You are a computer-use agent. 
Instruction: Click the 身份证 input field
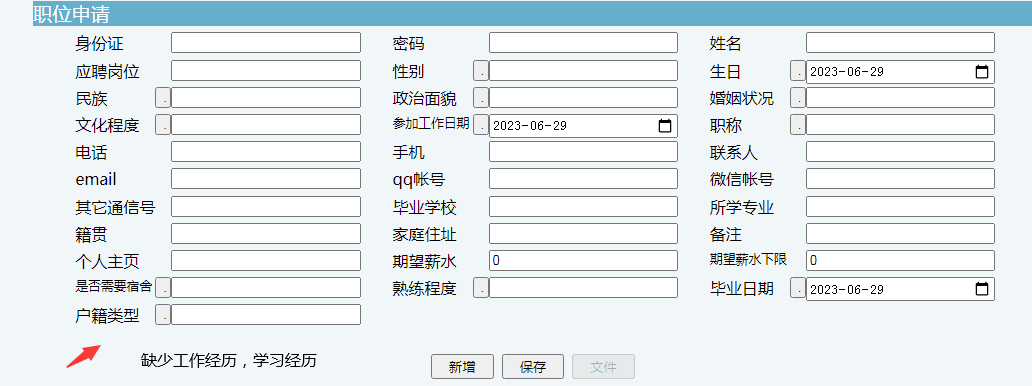pos(266,43)
